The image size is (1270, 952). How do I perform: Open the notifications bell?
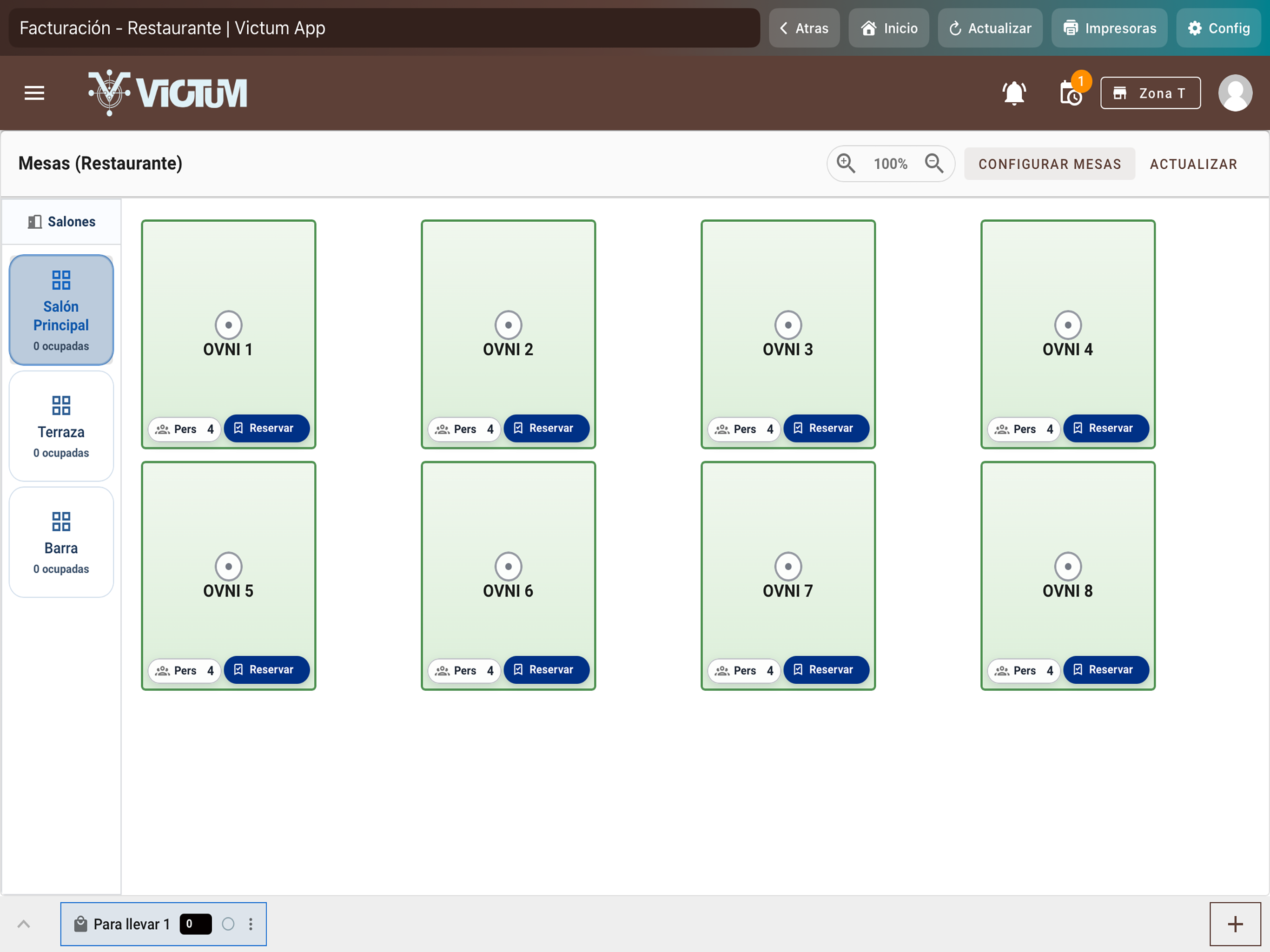click(x=1014, y=93)
